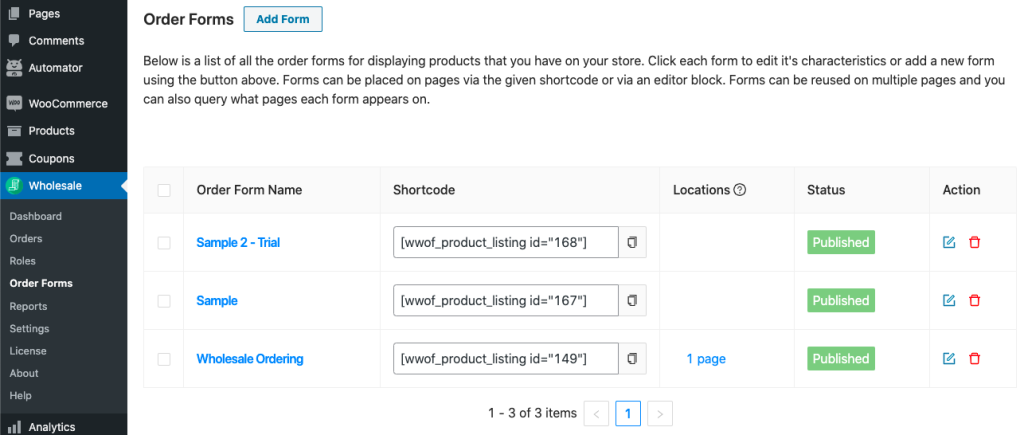Viewport: 1024px width, 435px height.
Task: Open Wholesale Settings submenu item
Action: pyautogui.click(x=29, y=328)
